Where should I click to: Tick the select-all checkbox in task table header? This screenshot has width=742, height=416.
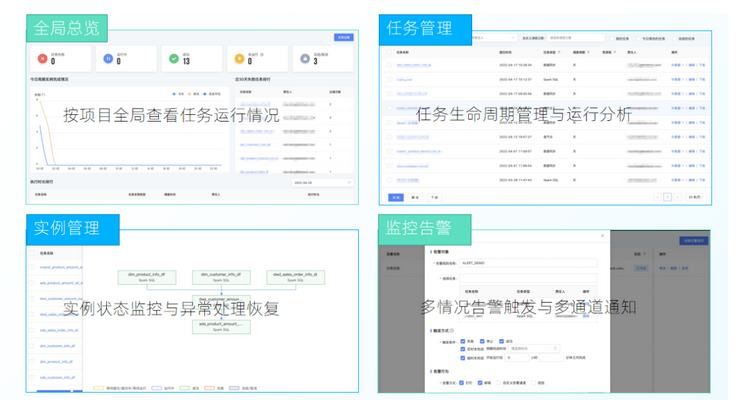click(x=389, y=52)
